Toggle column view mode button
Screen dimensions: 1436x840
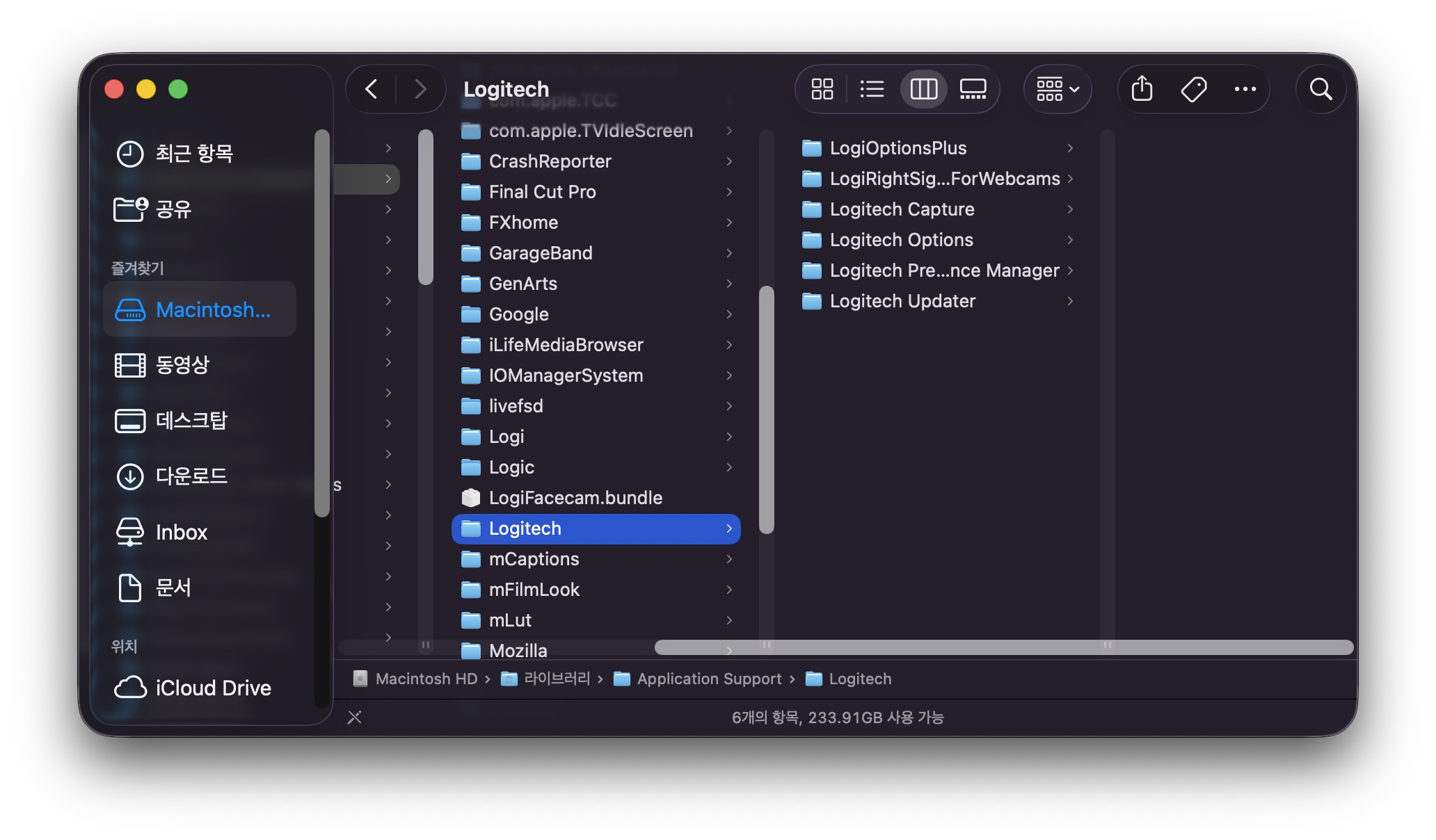(923, 89)
